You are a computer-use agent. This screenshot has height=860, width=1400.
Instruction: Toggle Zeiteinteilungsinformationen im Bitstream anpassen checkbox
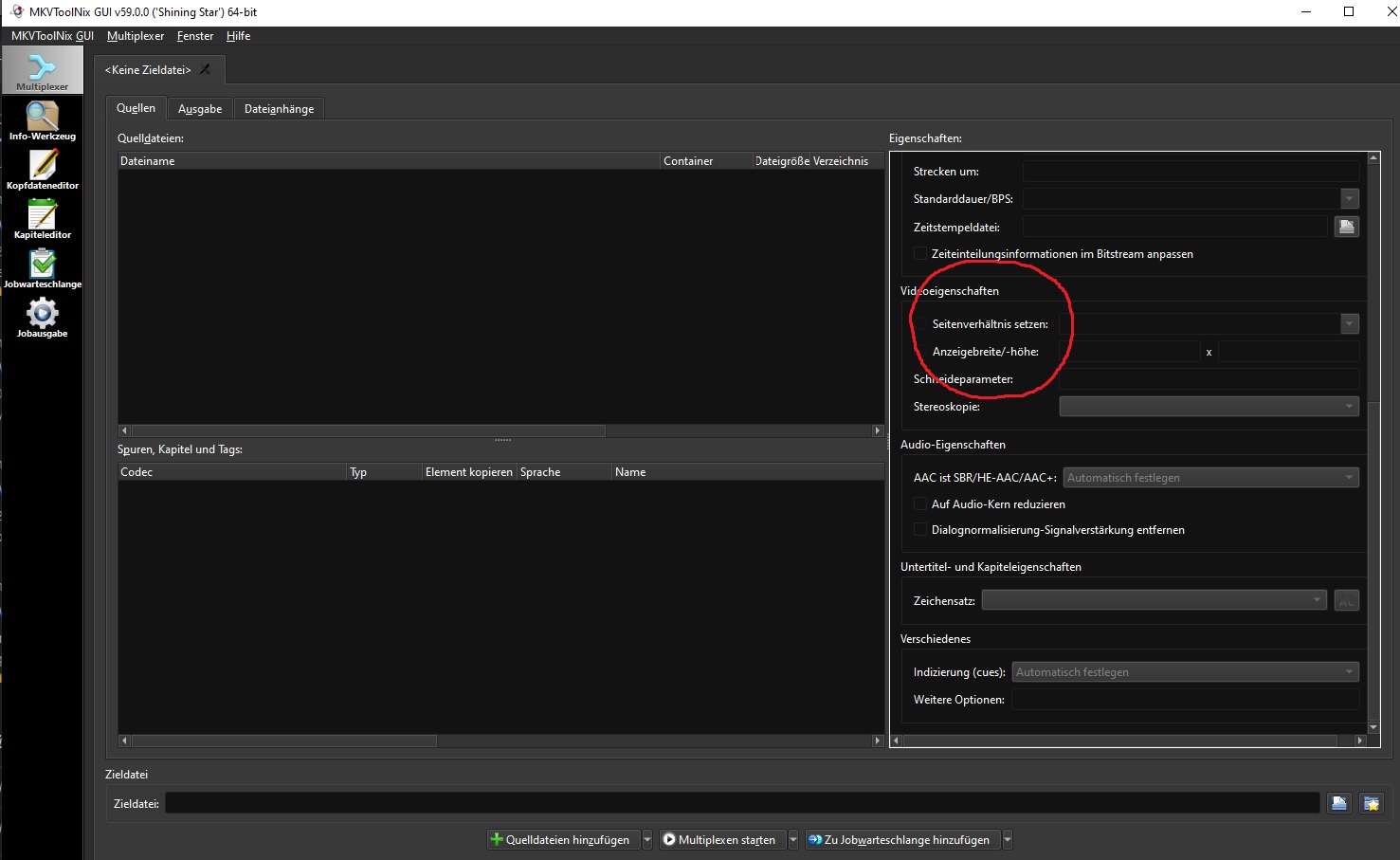[x=919, y=254]
